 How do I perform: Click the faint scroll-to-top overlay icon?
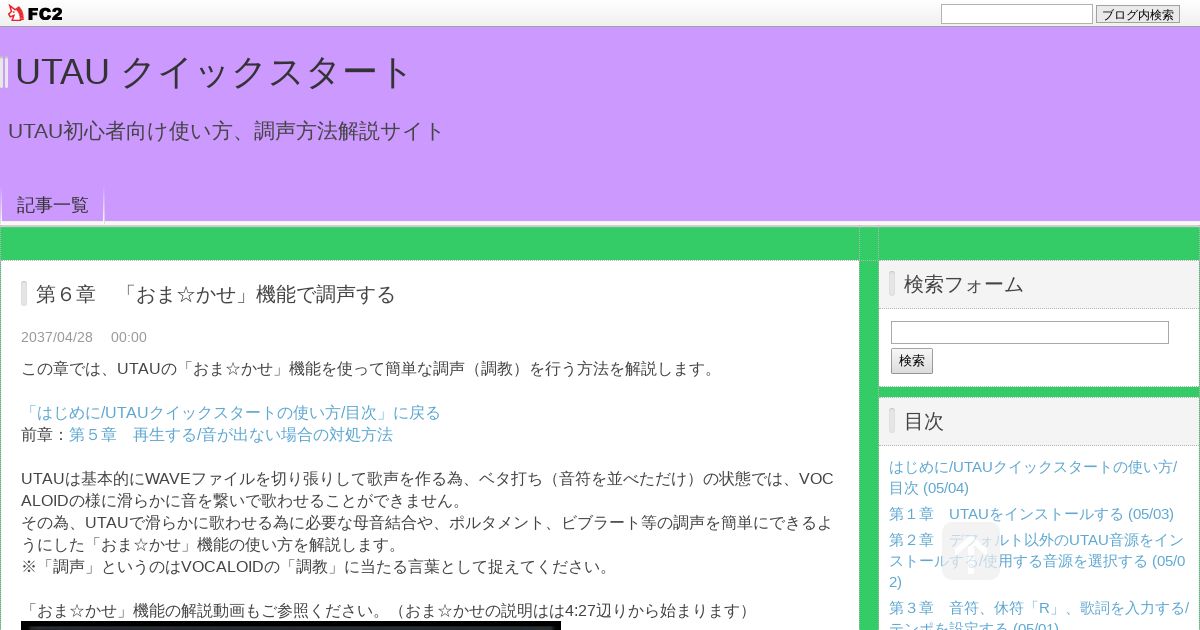point(970,551)
